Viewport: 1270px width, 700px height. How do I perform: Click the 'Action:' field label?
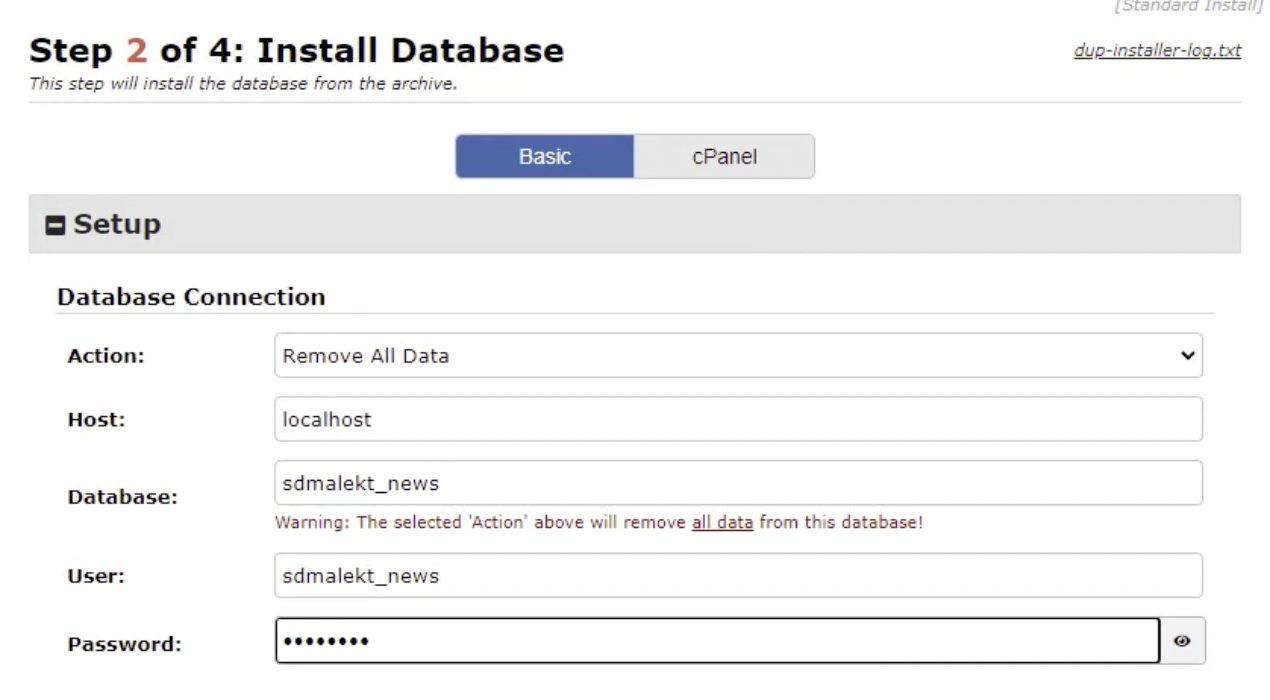coord(106,357)
